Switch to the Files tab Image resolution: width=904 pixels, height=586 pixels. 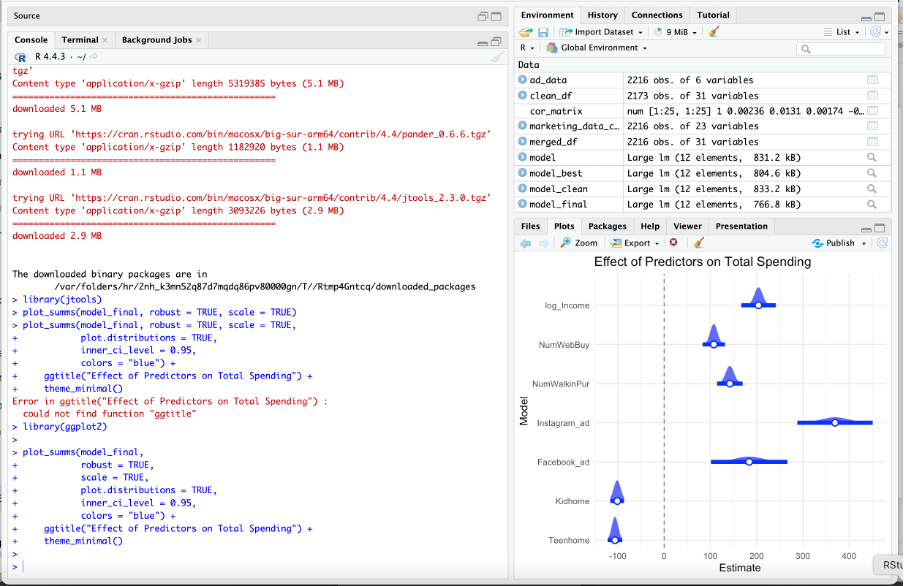[x=530, y=226]
